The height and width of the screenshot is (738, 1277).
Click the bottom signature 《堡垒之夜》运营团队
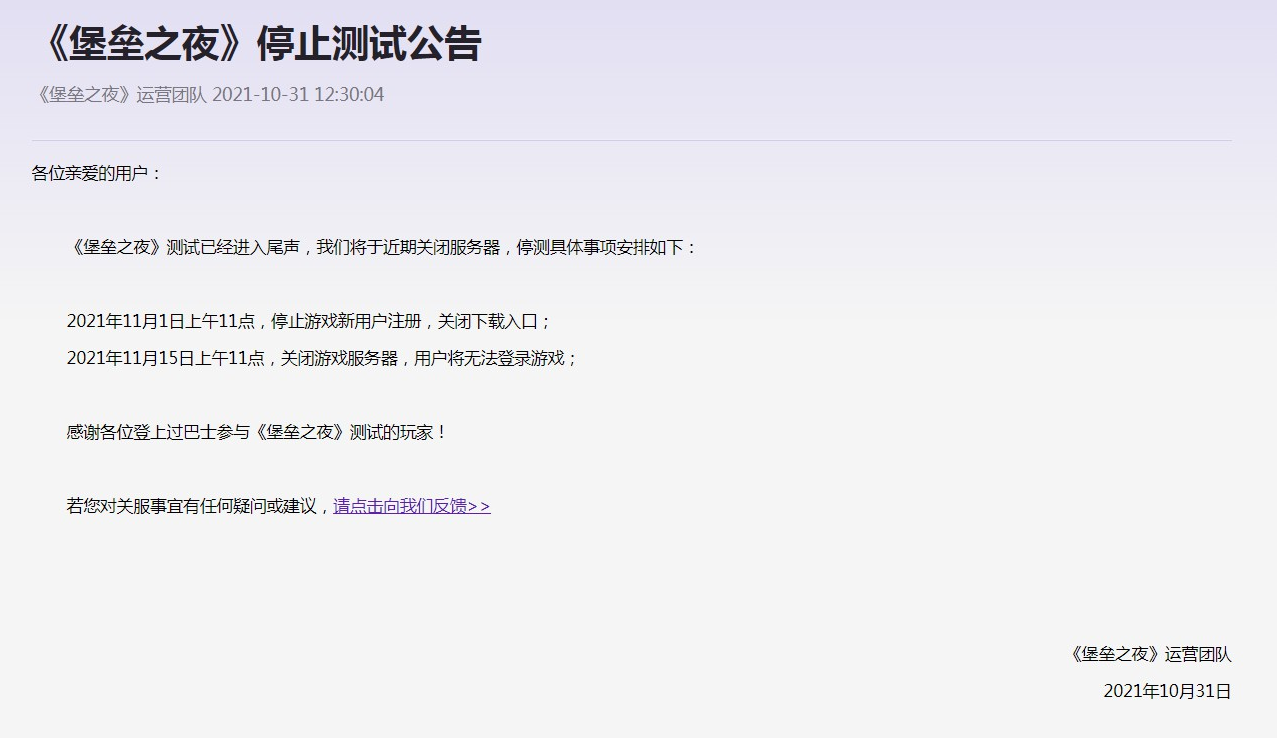click(1150, 655)
